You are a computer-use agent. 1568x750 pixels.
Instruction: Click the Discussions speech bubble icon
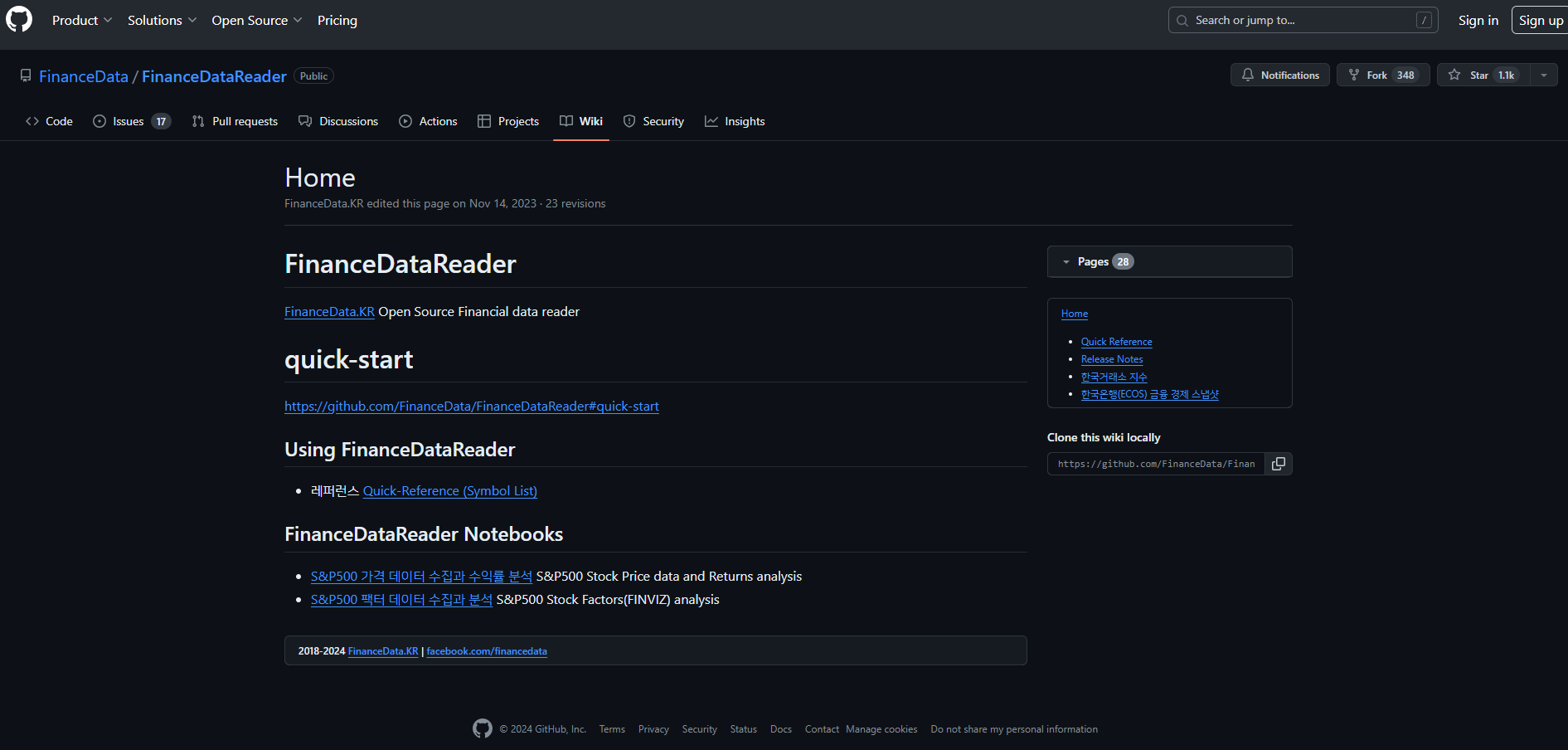(305, 121)
